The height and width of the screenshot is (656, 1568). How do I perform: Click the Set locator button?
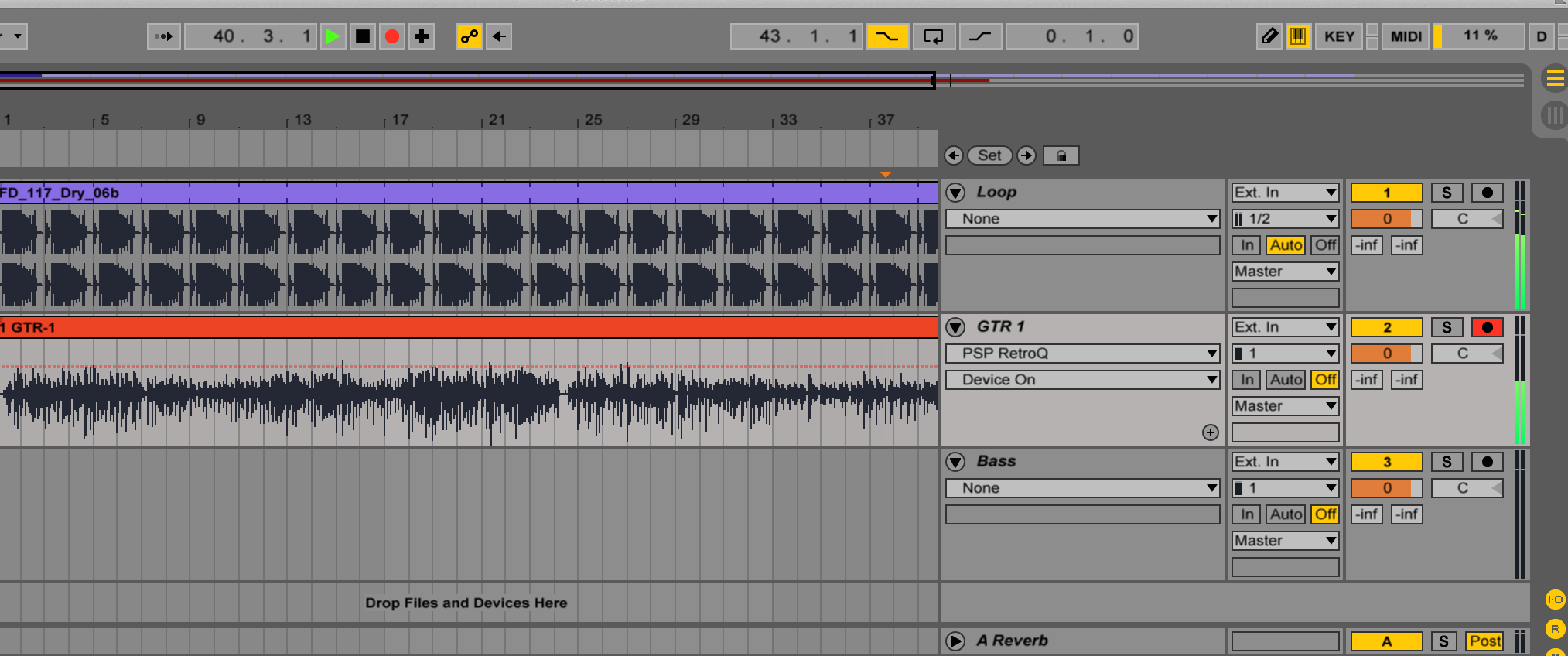pyautogui.click(x=989, y=155)
